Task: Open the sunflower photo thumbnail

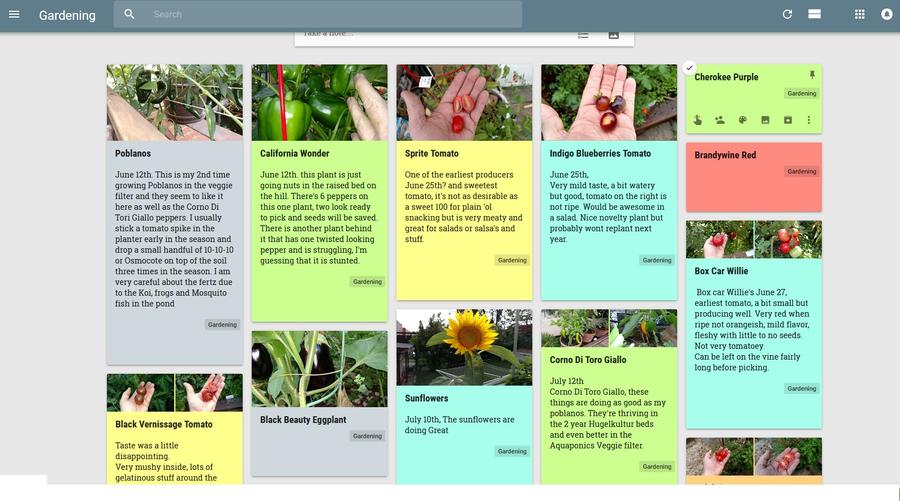Action: coord(464,347)
